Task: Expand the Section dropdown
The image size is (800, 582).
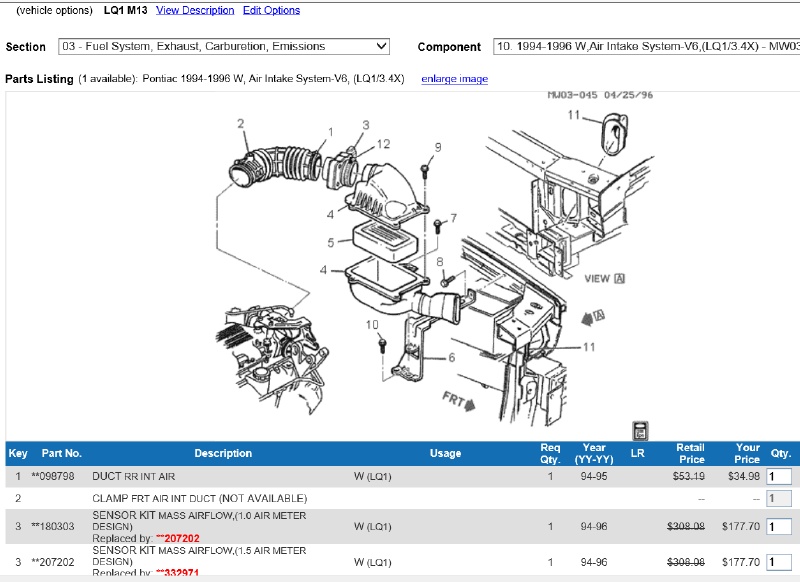Action: (x=225, y=46)
